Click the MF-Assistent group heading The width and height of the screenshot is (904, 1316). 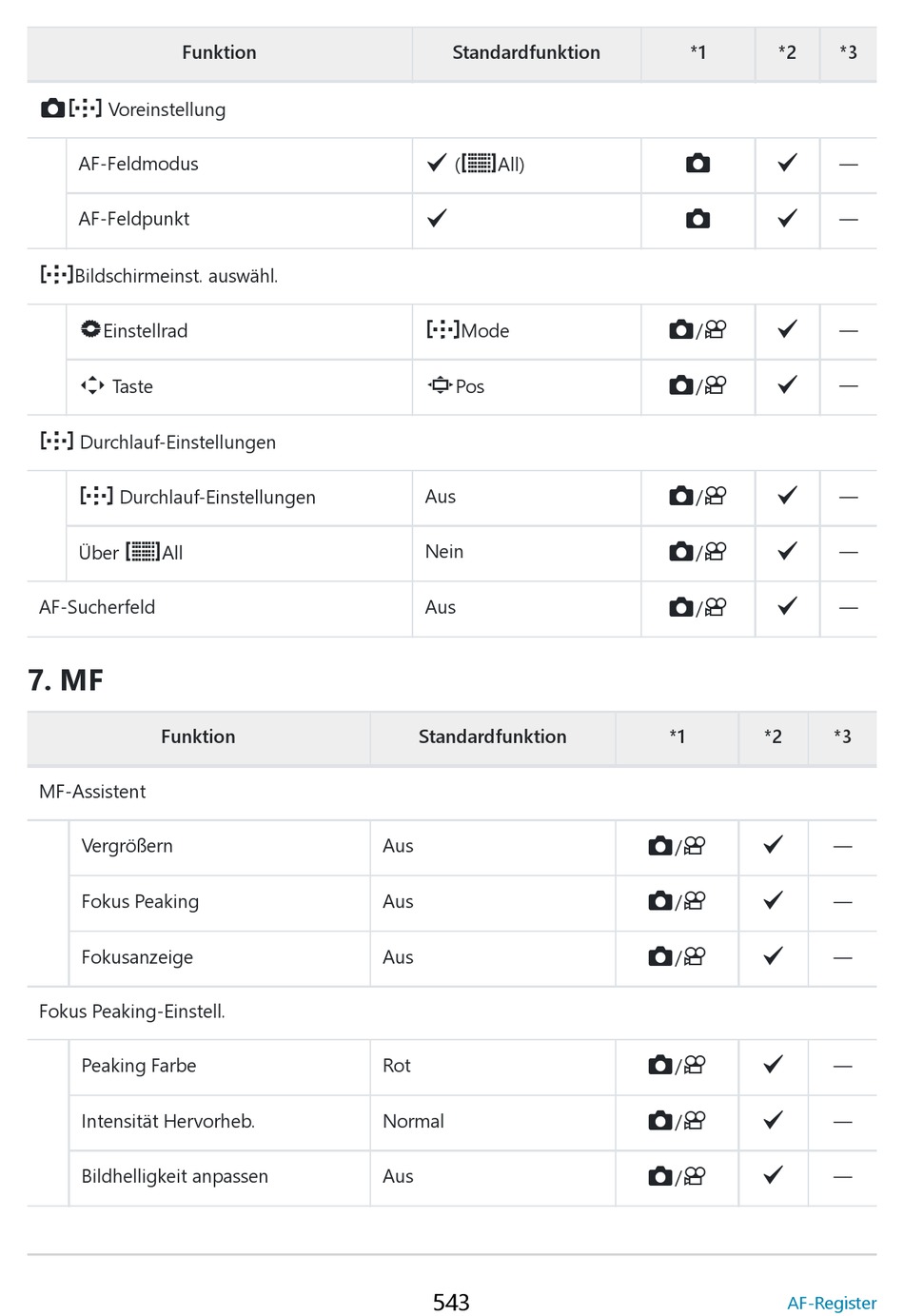click(x=92, y=792)
